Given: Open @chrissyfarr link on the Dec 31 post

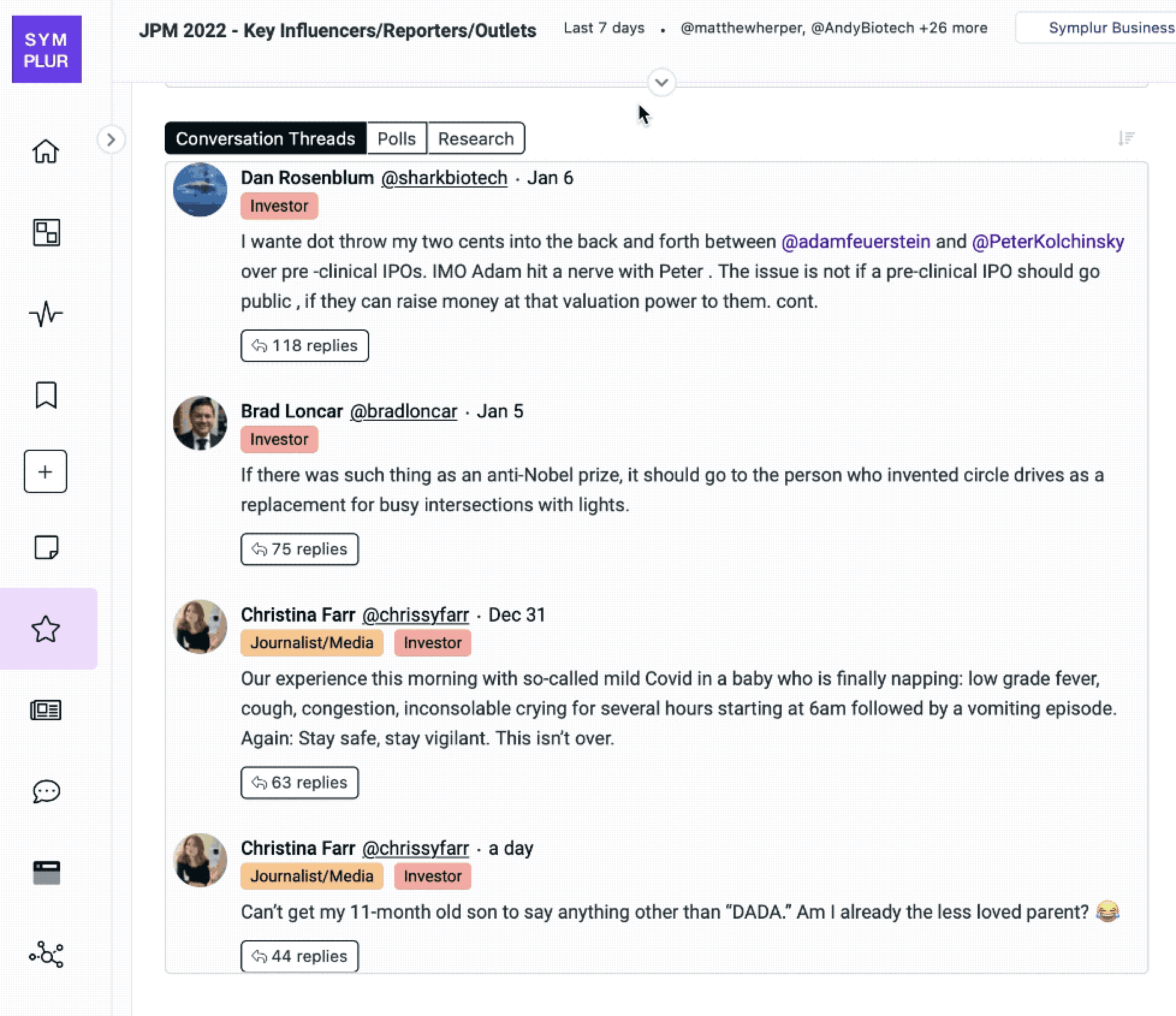Looking at the screenshot, I should pyautogui.click(x=415, y=614).
